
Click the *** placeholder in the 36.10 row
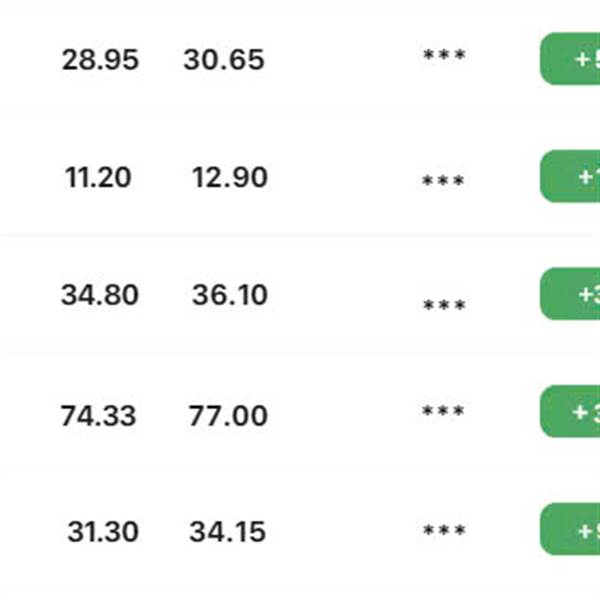(444, 306)
